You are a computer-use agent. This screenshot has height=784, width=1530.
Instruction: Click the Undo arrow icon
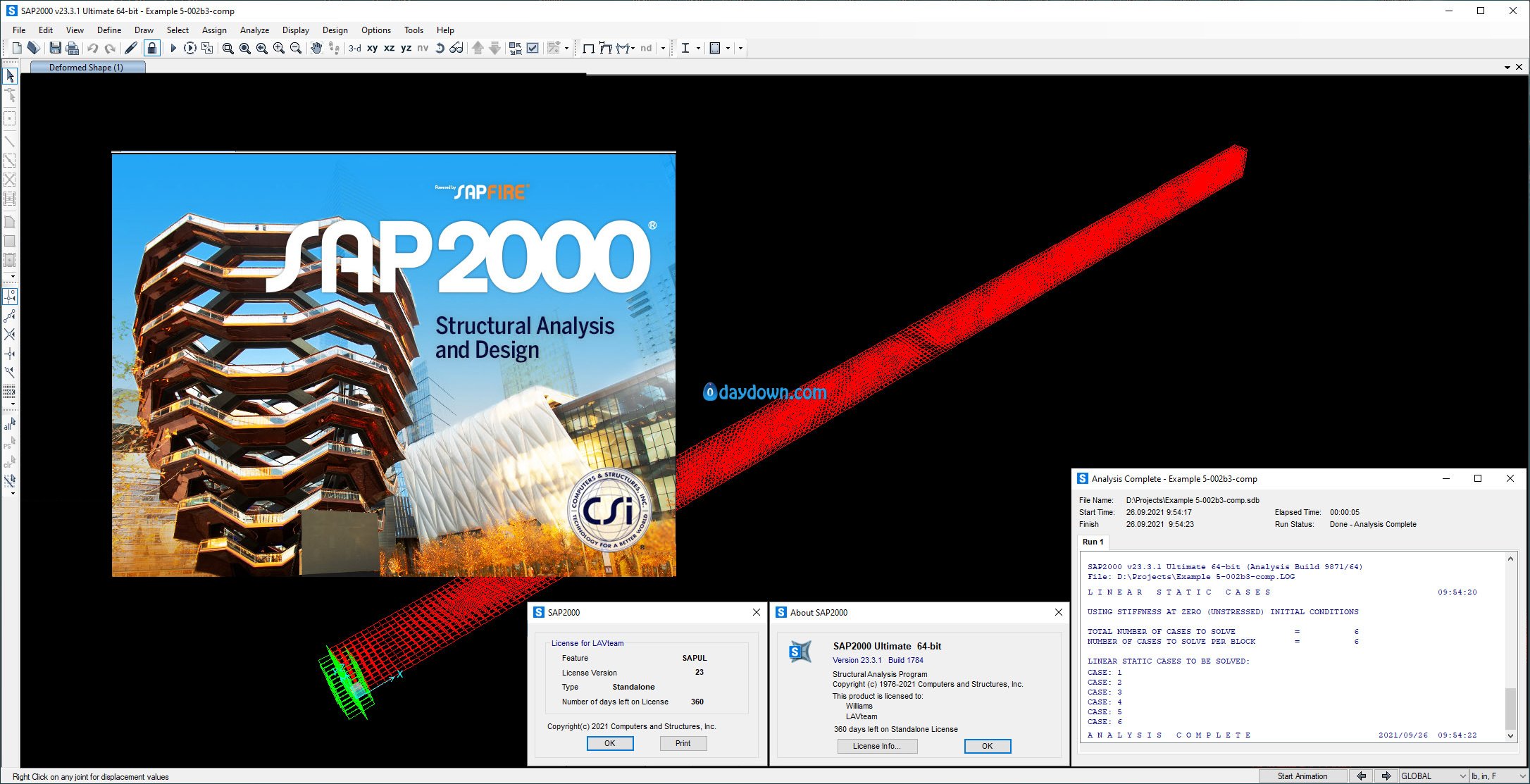point(92,48)
